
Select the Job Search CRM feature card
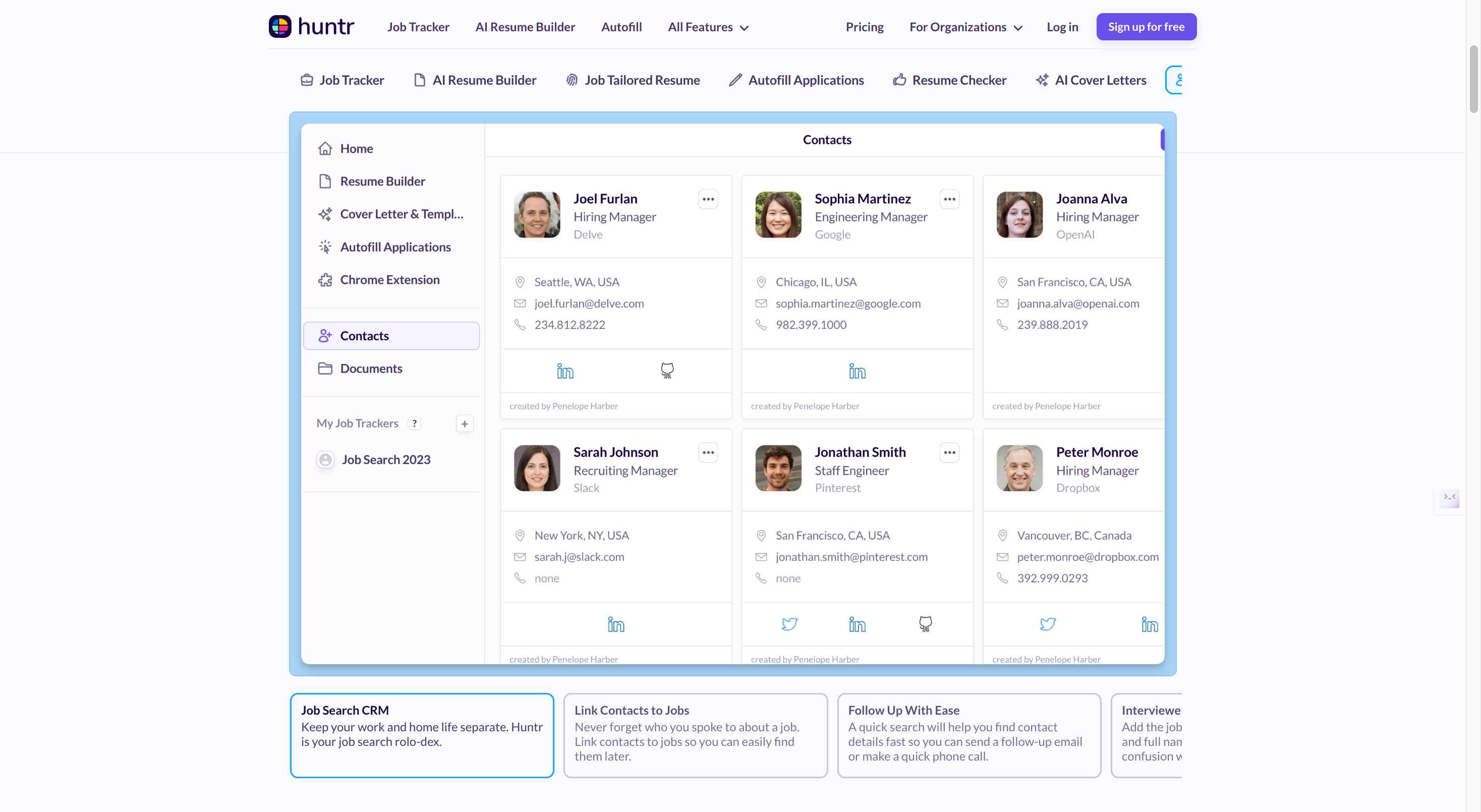[x=422, y=735]
